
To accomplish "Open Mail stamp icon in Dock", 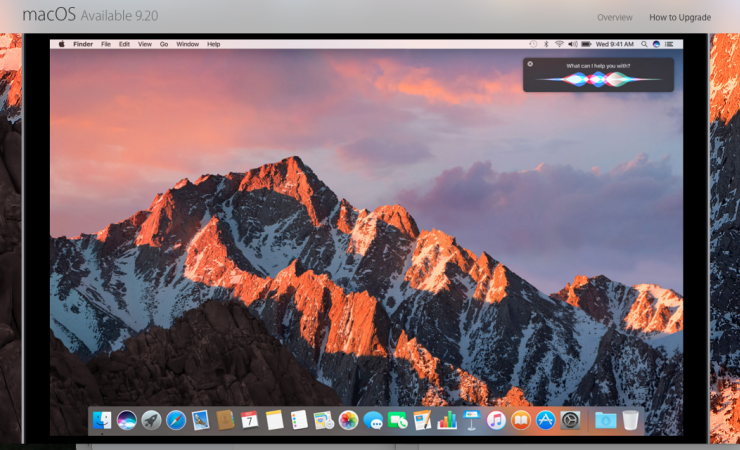I will 201,420.
